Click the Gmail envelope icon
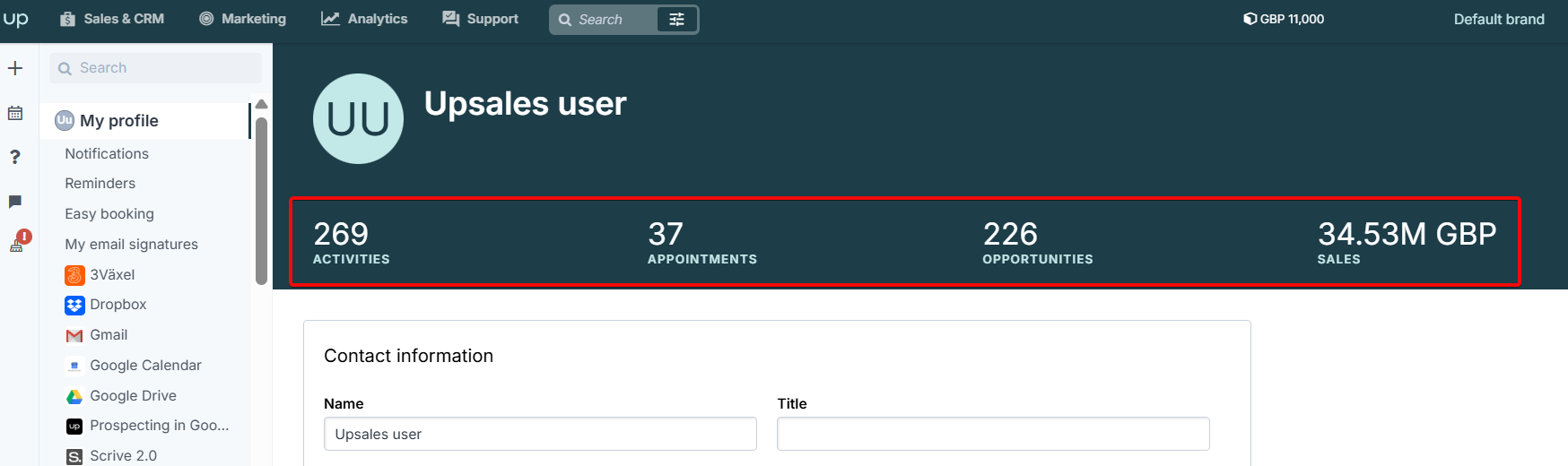Viewport: 1568px width, 466px height. point(74,336)
